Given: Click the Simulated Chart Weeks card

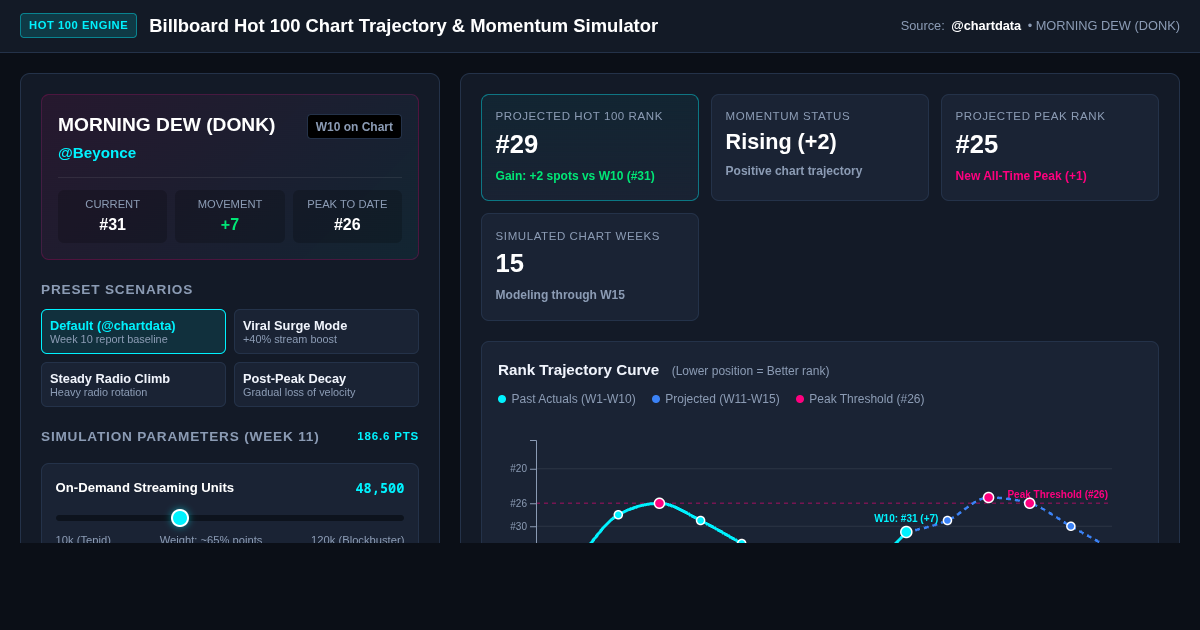Looking at the screenshot, I should point(590,267).
